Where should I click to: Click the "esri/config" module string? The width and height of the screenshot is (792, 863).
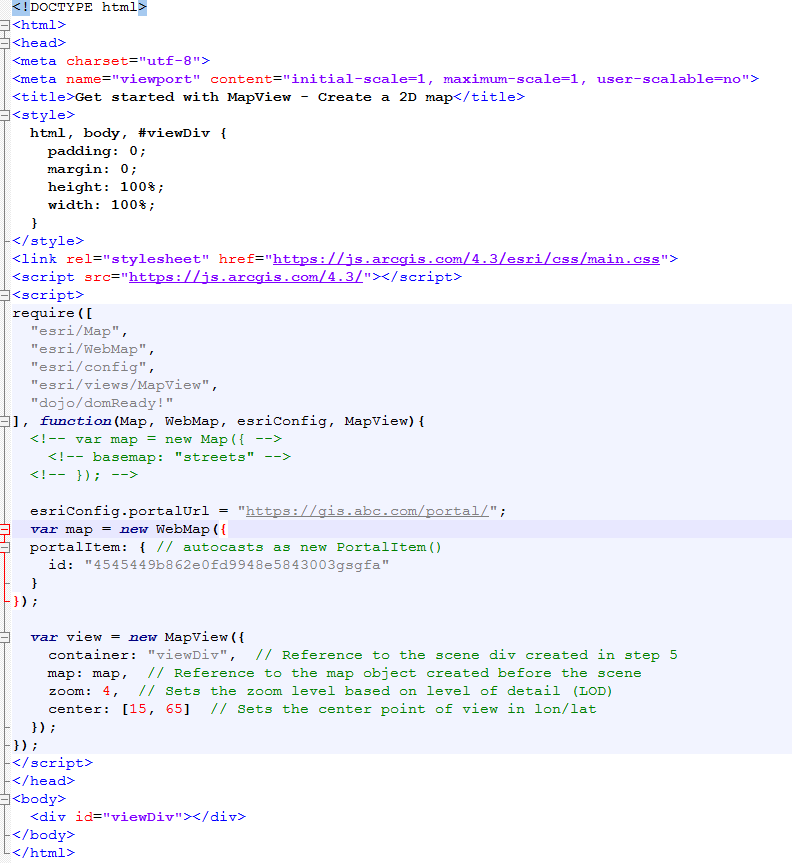tap(88, 367)
